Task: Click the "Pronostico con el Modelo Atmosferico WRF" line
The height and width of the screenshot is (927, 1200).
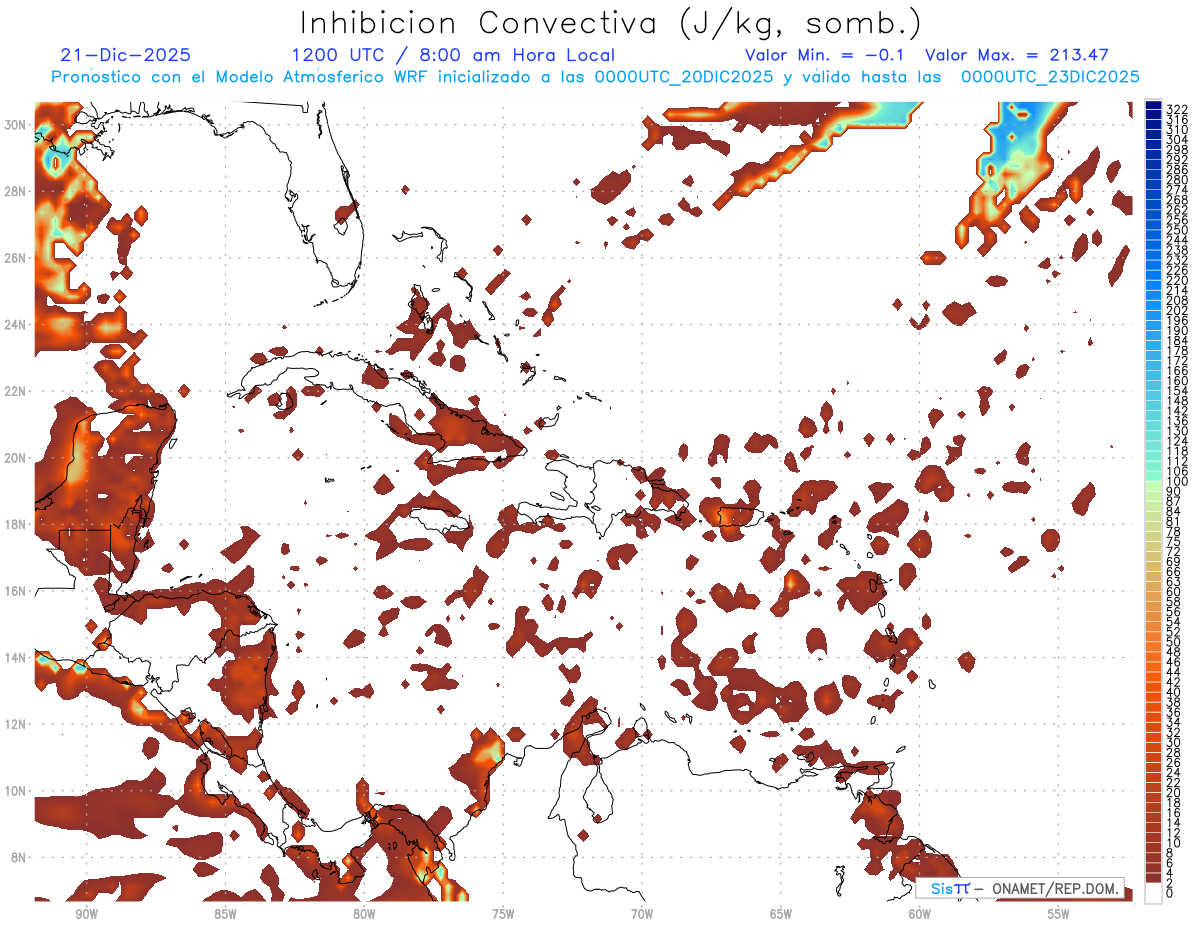Action: tap(595, 77)
